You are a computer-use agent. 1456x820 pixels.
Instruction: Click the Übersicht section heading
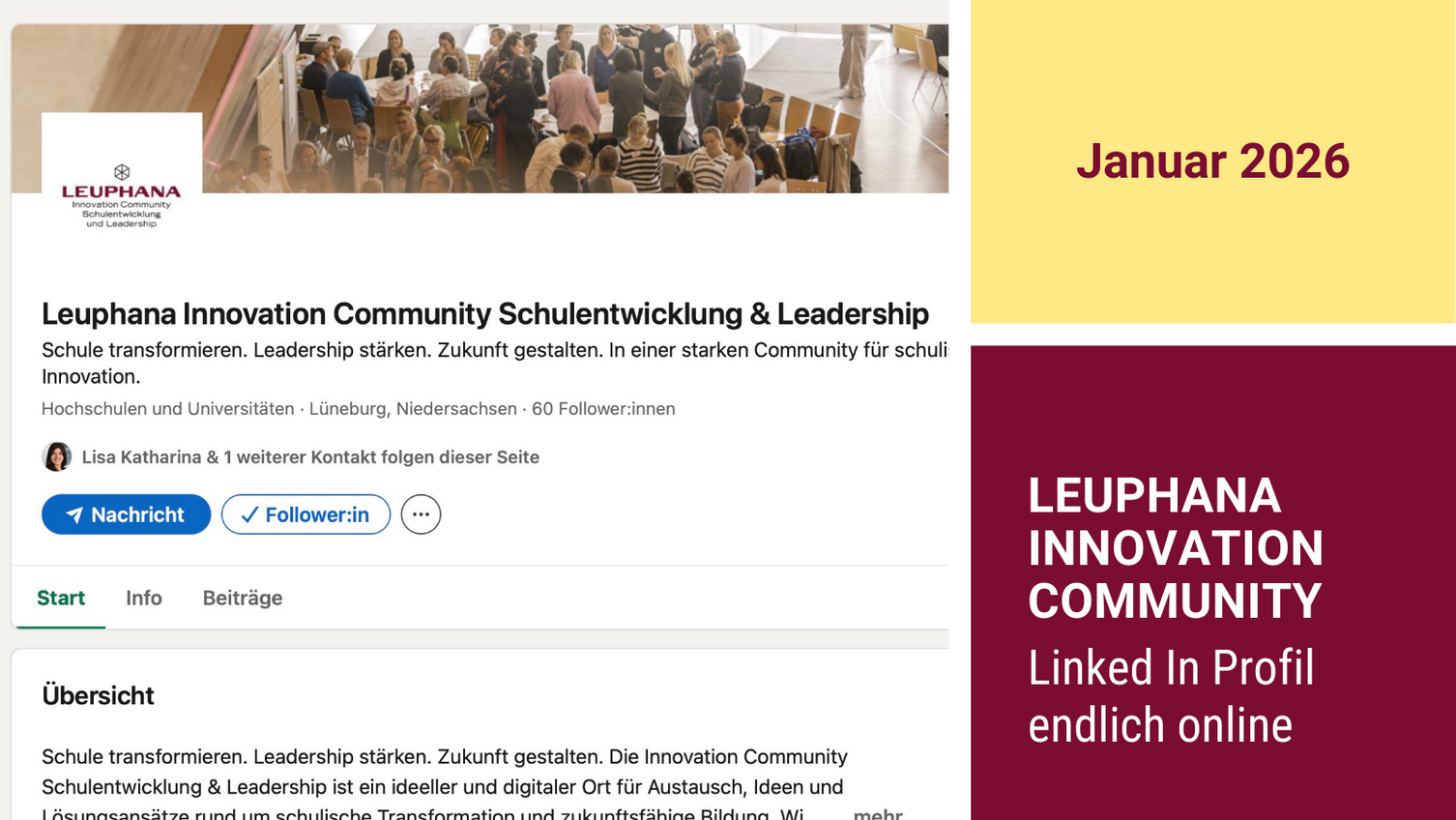point(98,695)
